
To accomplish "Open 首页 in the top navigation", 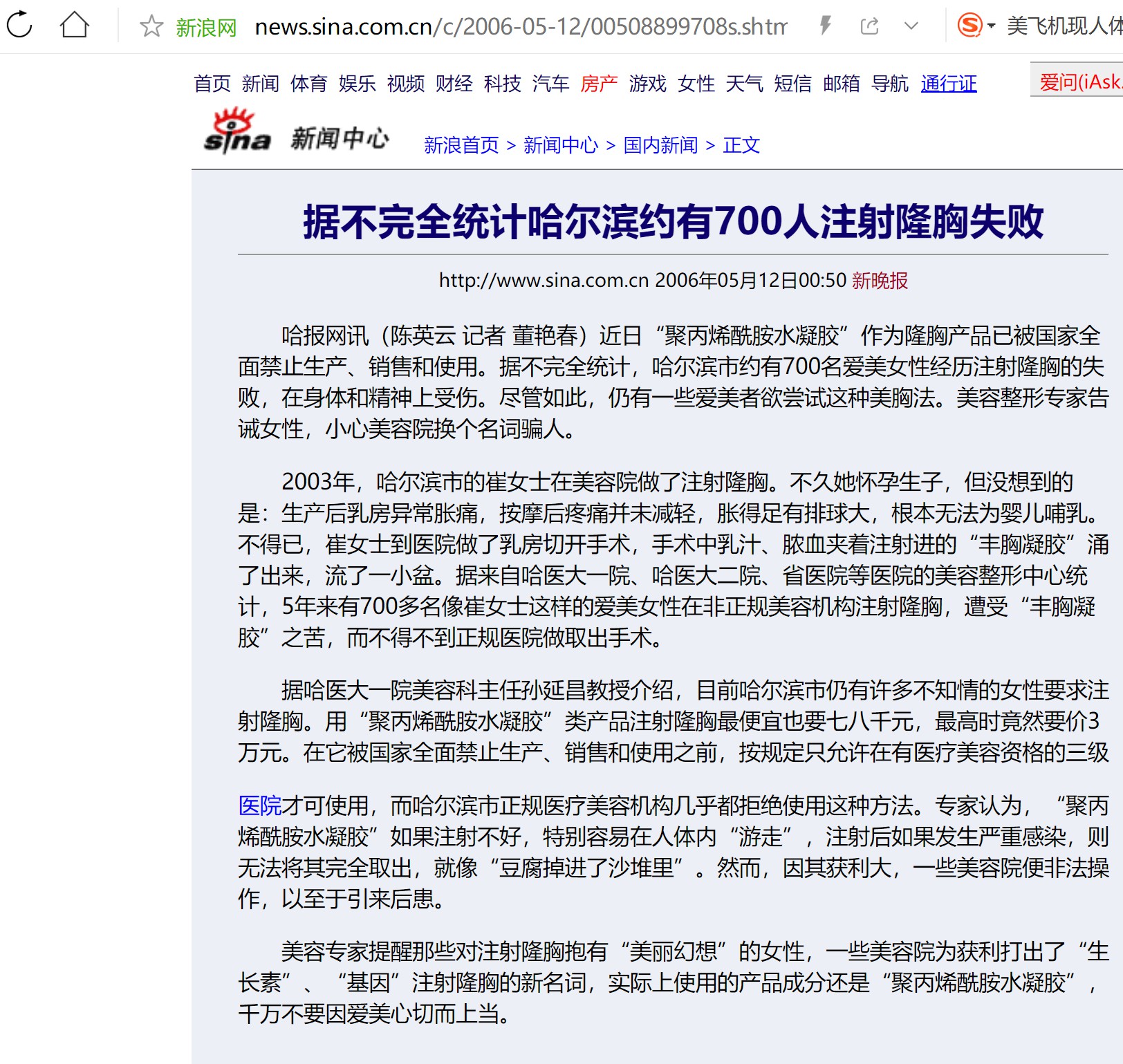I will pyautogui.click(x=212, y=84).
